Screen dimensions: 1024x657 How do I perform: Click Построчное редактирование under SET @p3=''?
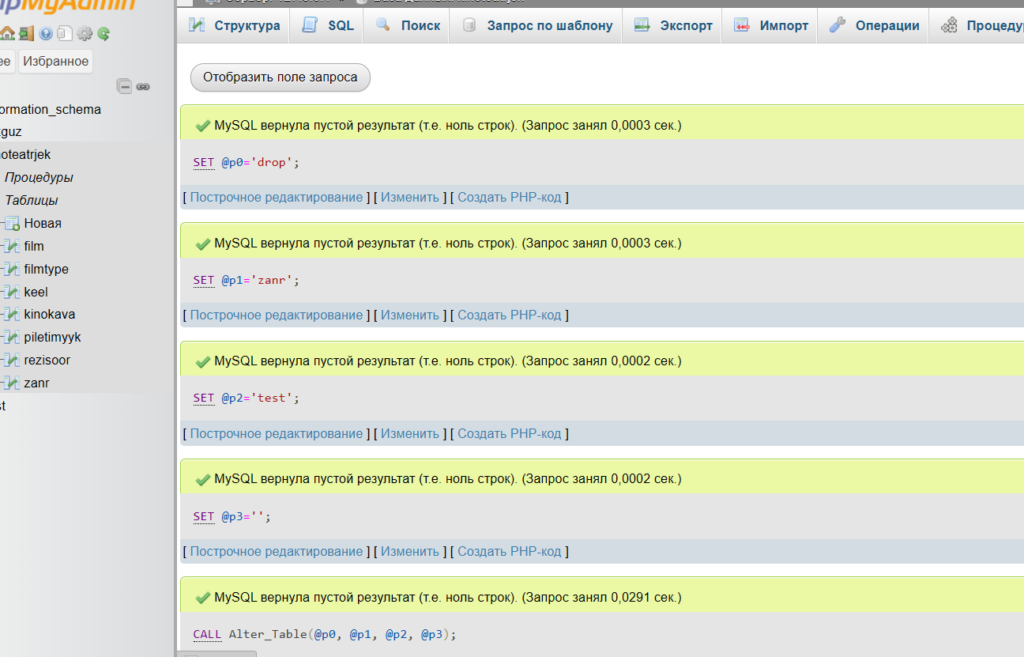[276, 551]
